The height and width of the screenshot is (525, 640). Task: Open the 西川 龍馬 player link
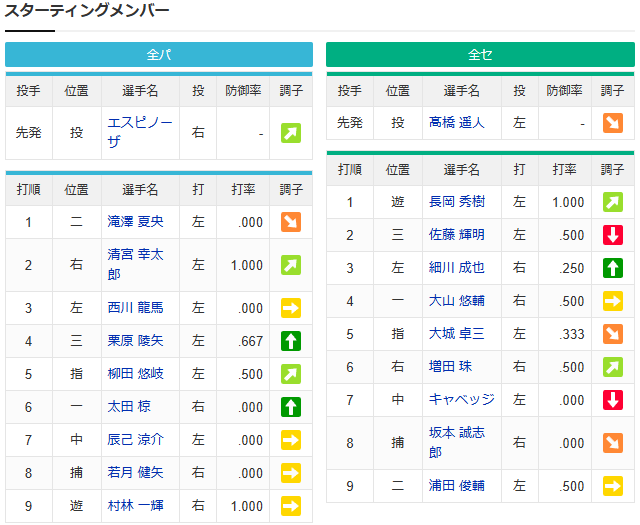point(135,307)
